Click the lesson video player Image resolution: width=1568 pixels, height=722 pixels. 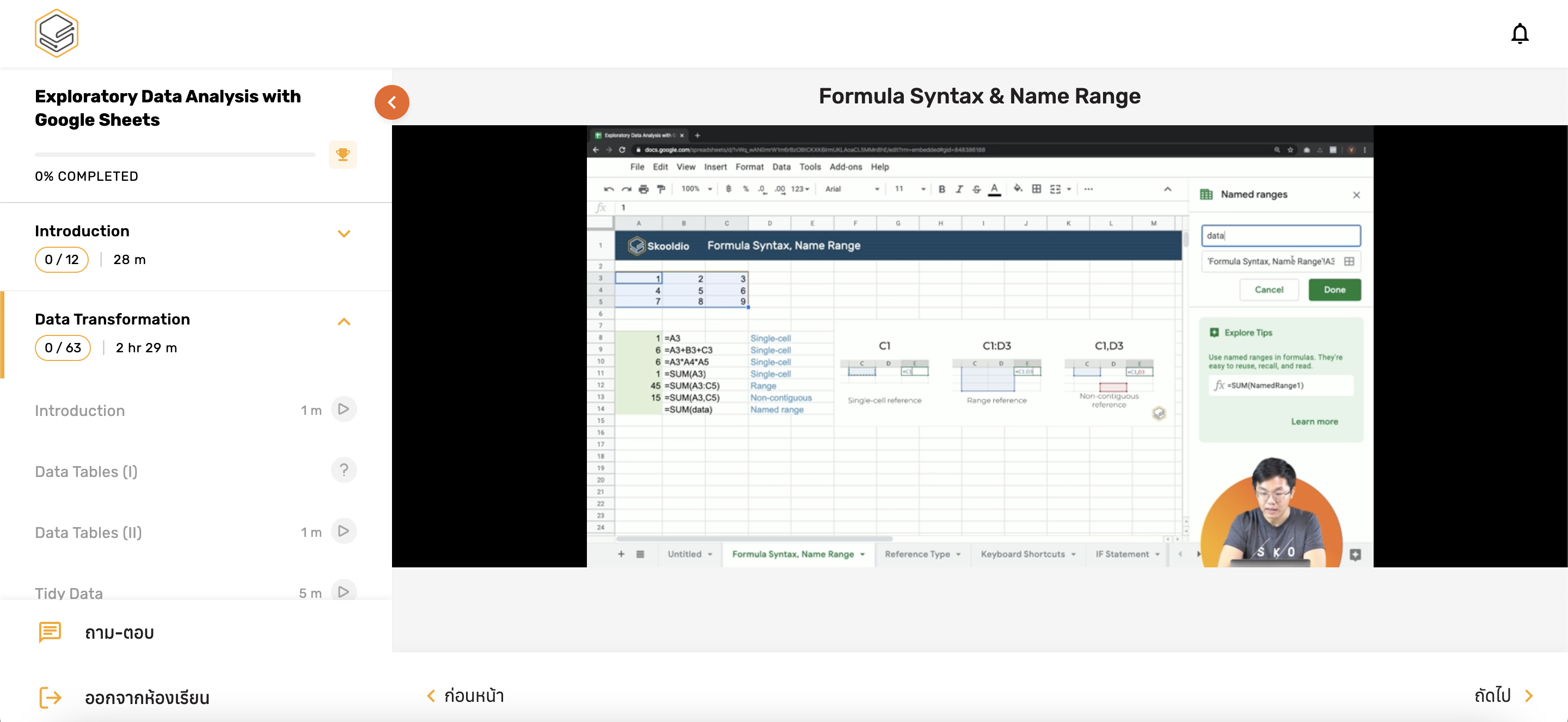tap(979, 346)
